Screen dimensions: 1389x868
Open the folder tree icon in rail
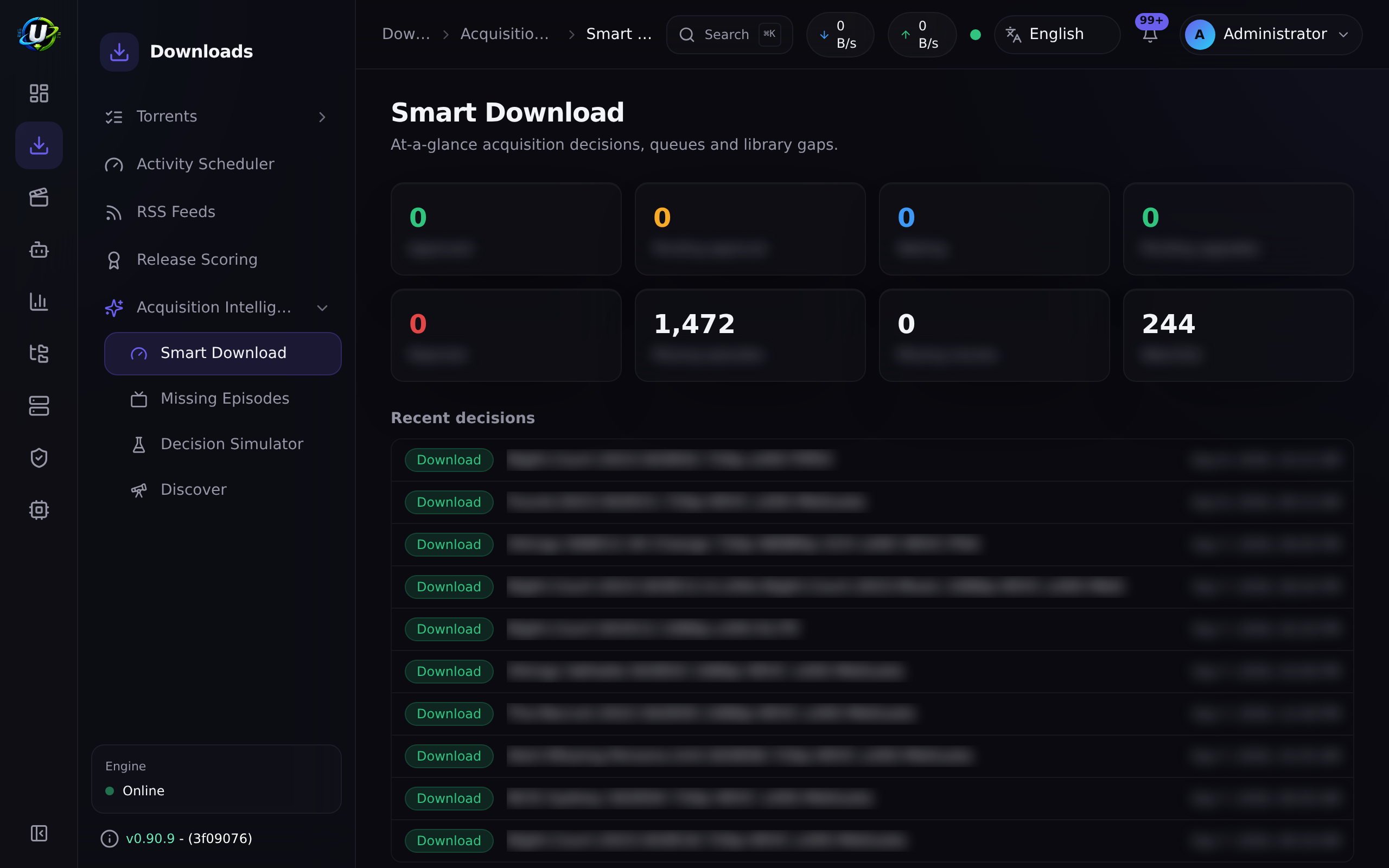[39, 354]
